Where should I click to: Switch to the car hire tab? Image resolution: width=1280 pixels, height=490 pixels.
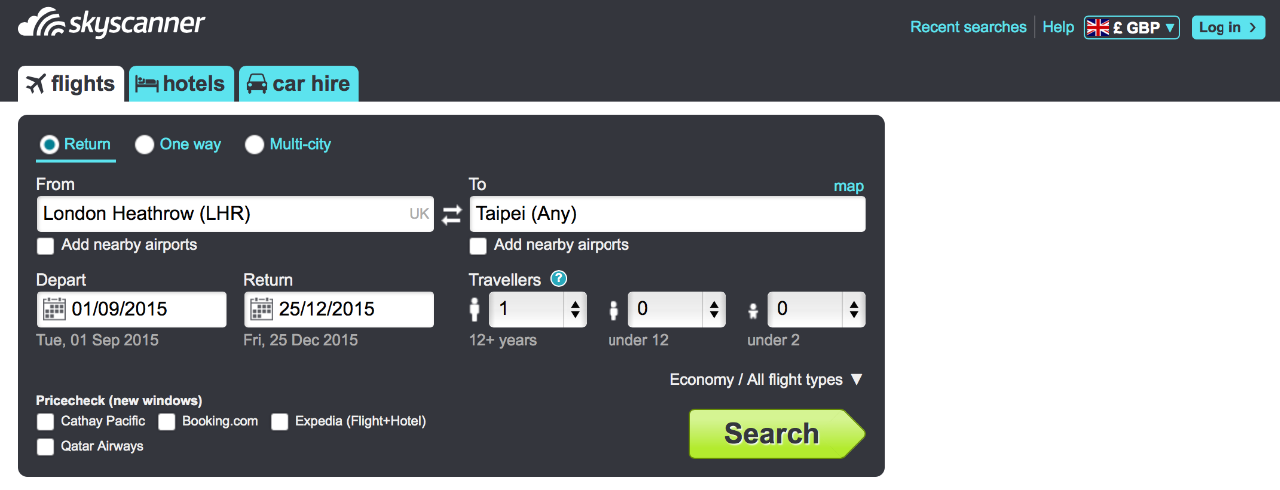[x=299, y=84]
